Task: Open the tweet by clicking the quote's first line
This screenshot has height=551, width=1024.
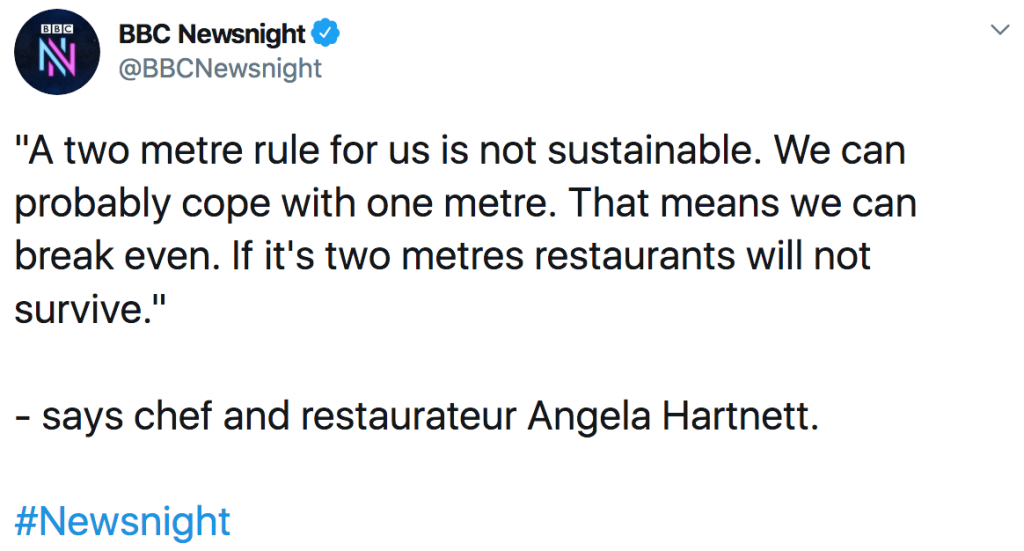Action: 460,151
